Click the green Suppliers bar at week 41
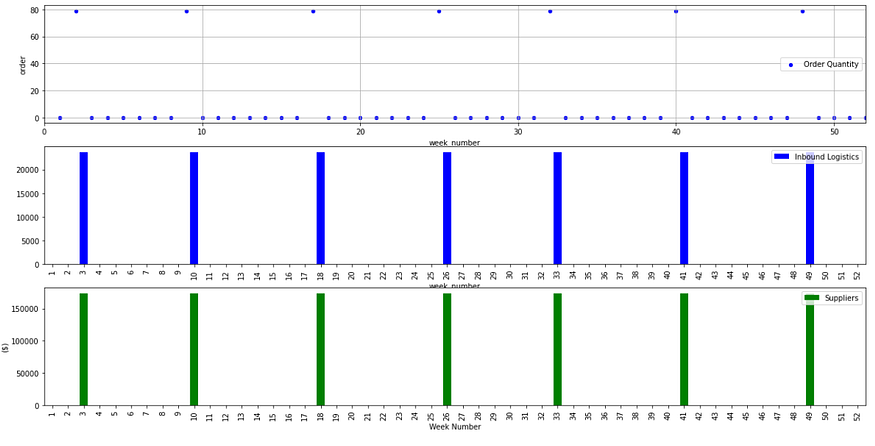The width and height of the screenshot is (875, 446). (x=684, y=349)
